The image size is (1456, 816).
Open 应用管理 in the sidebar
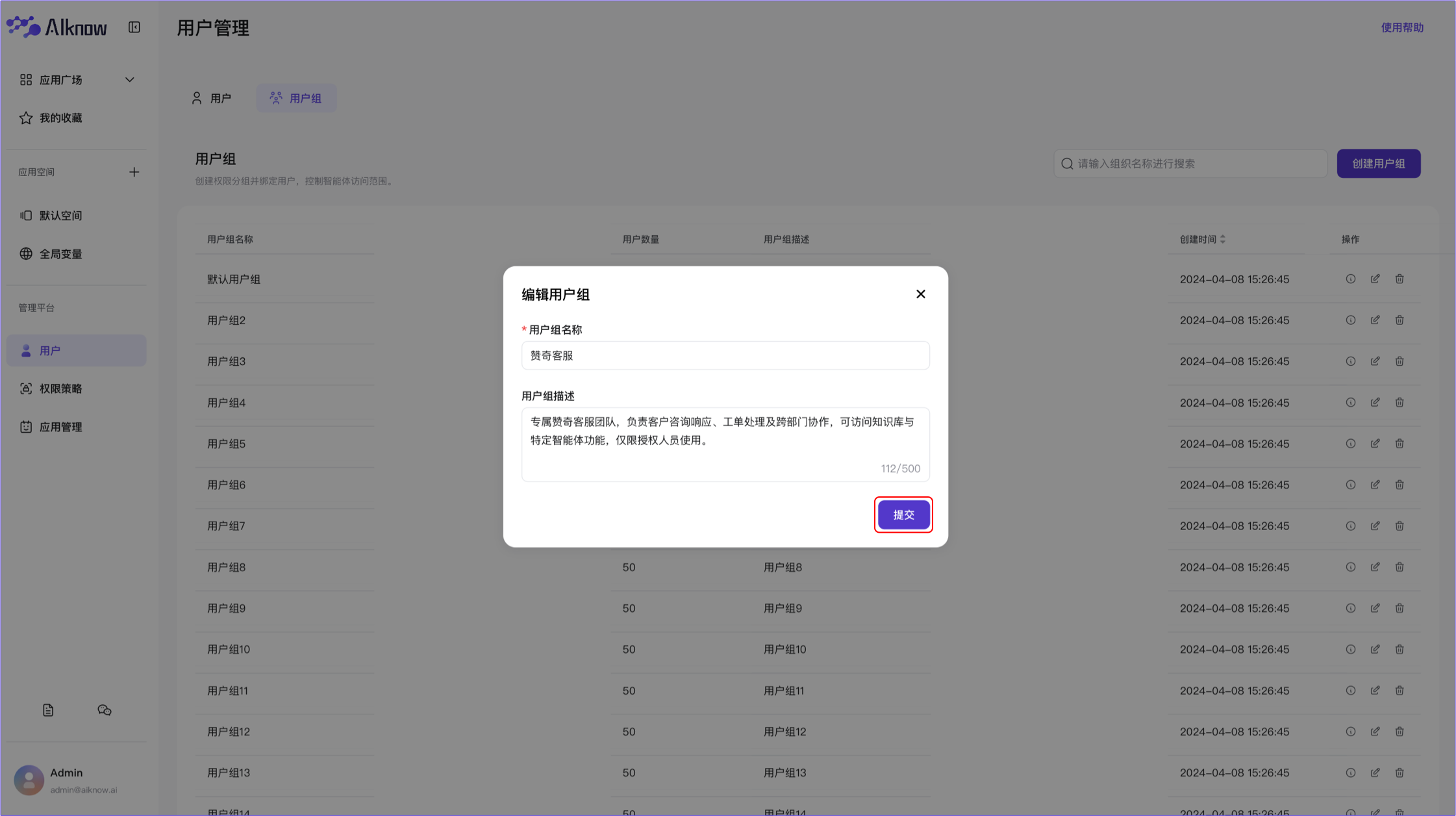click(60, 427)
